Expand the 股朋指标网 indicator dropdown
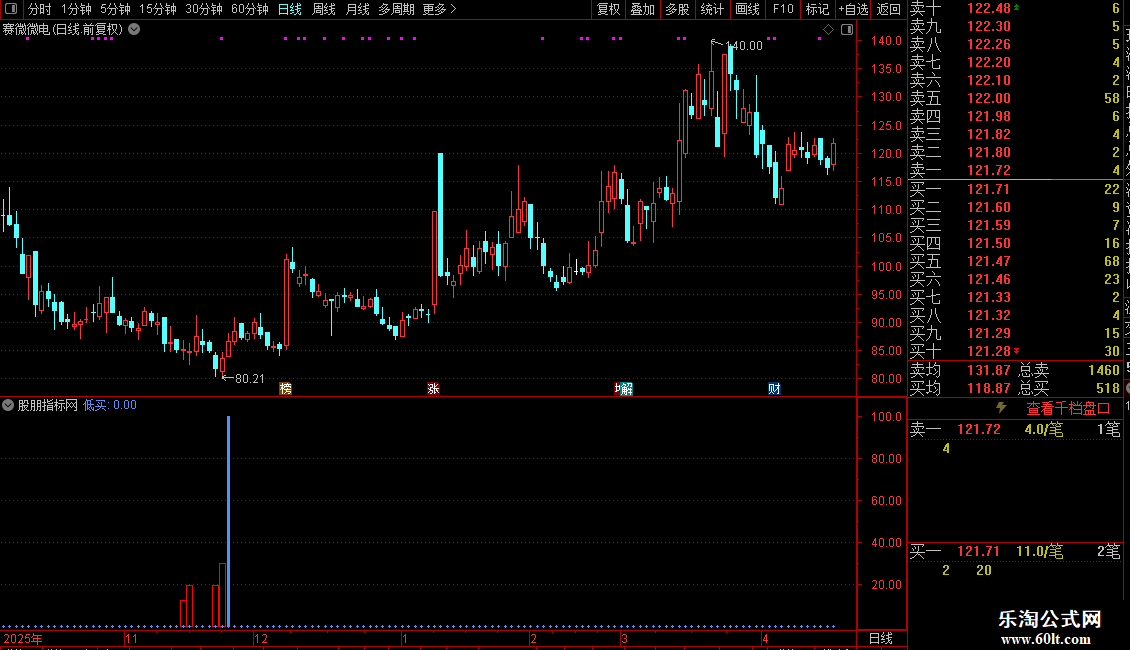 coord(8,405)
